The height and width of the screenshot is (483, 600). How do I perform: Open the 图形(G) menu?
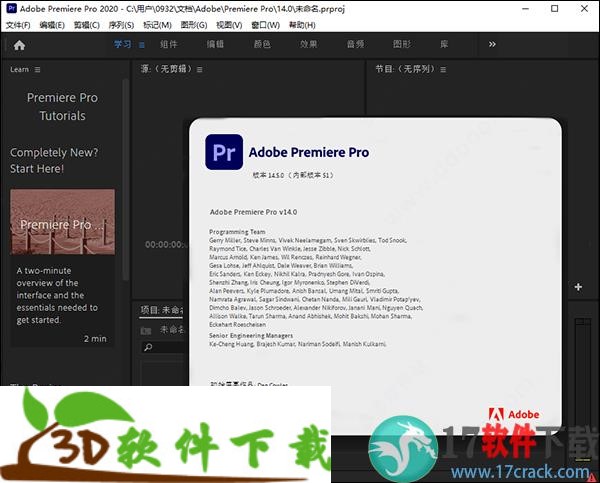coord(194,25)
